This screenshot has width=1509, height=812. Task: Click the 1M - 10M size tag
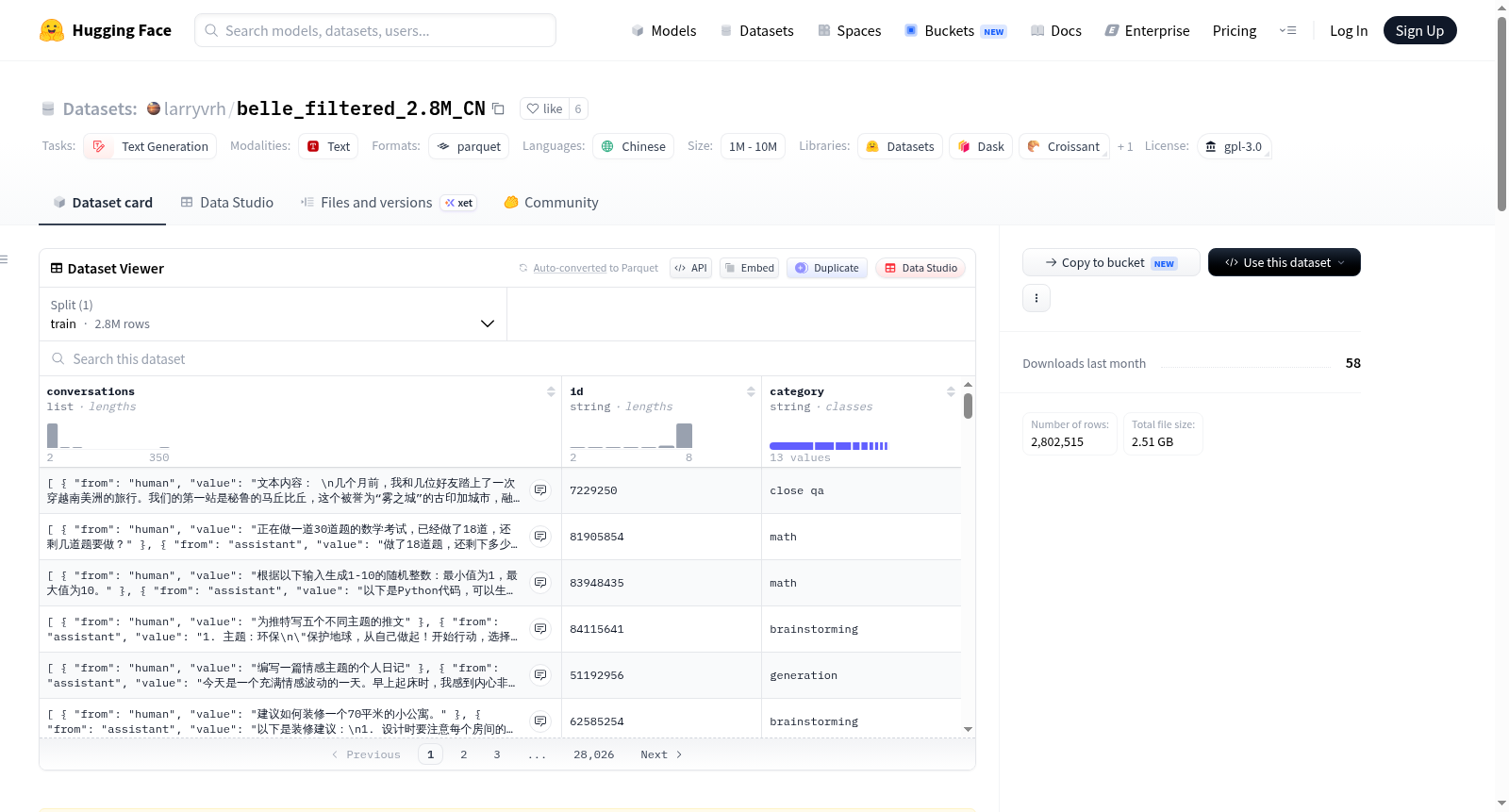(753, 146)
